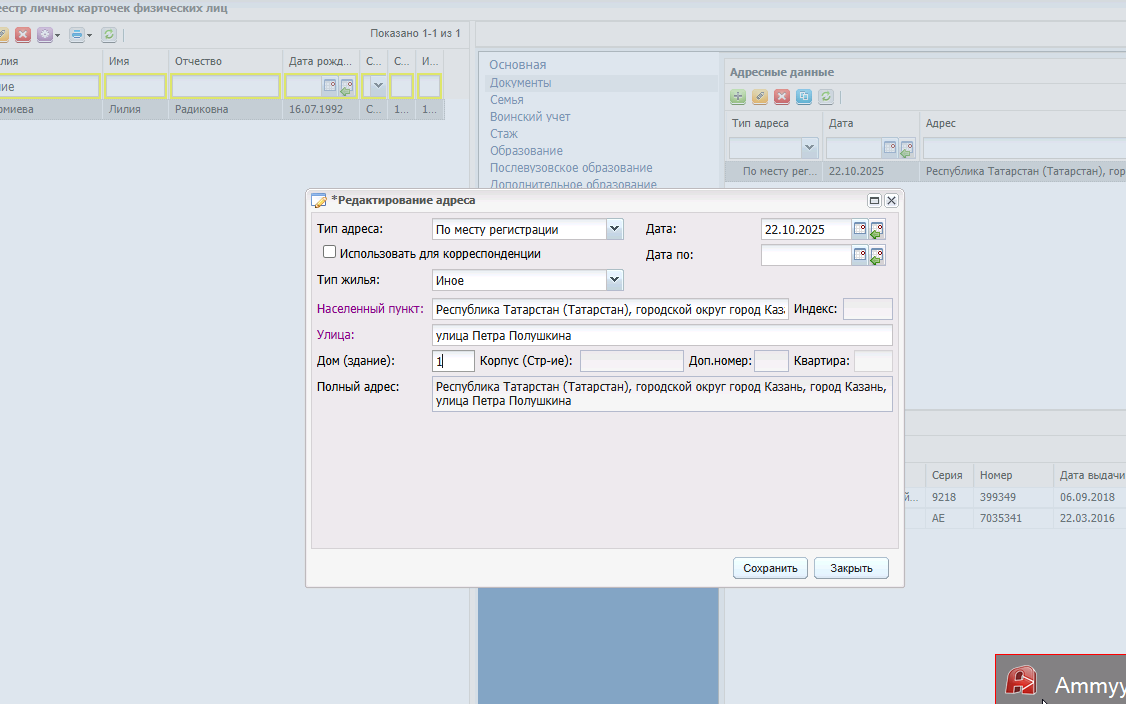Expand the Тип адреса dropdown in dialog

click(x=614, y=229)
